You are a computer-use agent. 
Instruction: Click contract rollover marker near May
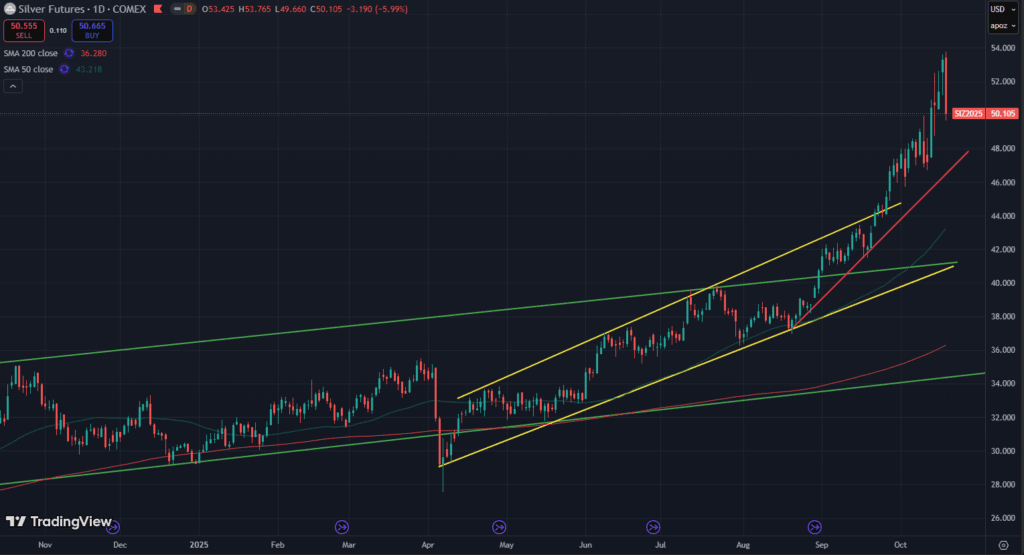coord(499,526)
